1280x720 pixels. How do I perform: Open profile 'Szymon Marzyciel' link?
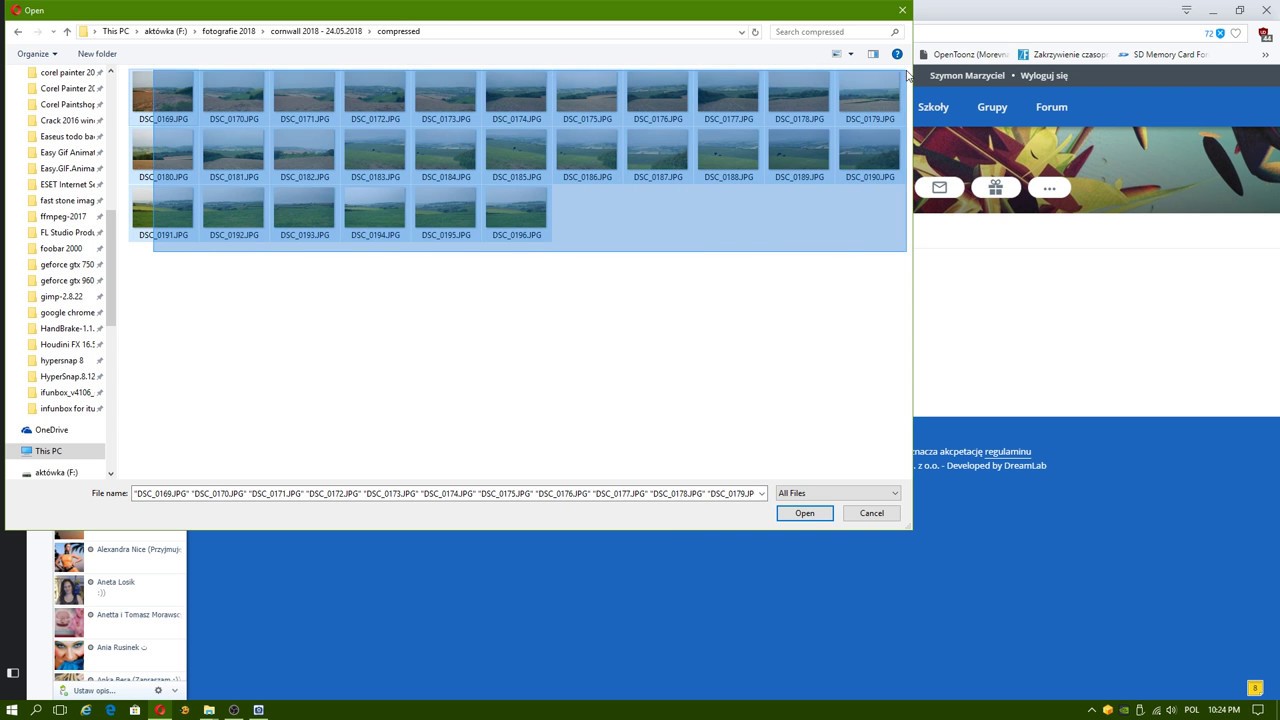tap(968, 75)
